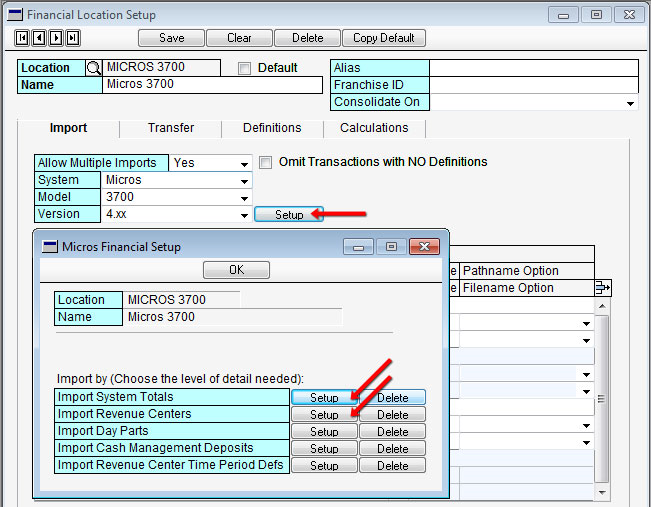Expand the Version dropdown showing 4.xx
This screenshot has height=507, width=651.
[x=244, y=215]
